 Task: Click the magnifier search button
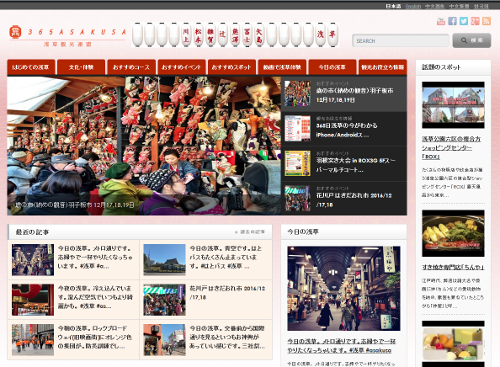472,40
